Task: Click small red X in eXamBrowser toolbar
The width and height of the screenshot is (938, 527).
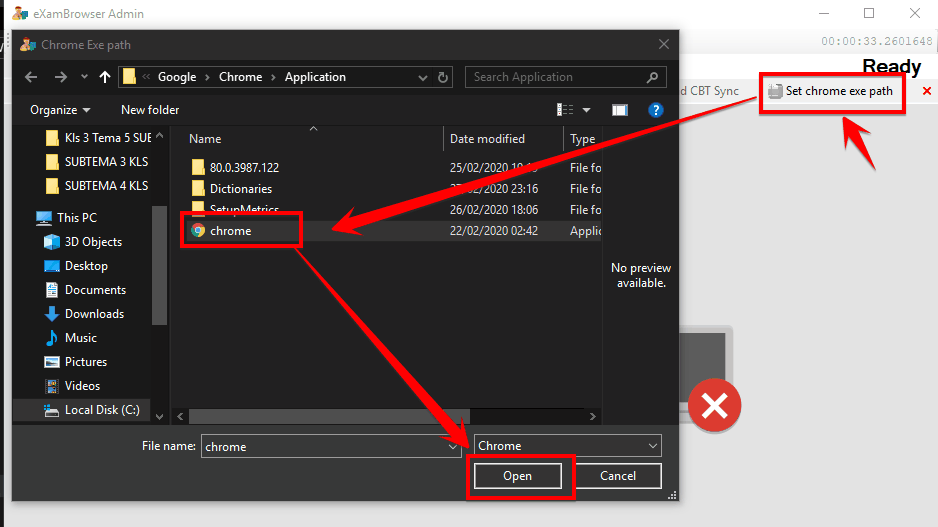Action: click(927, 91)
